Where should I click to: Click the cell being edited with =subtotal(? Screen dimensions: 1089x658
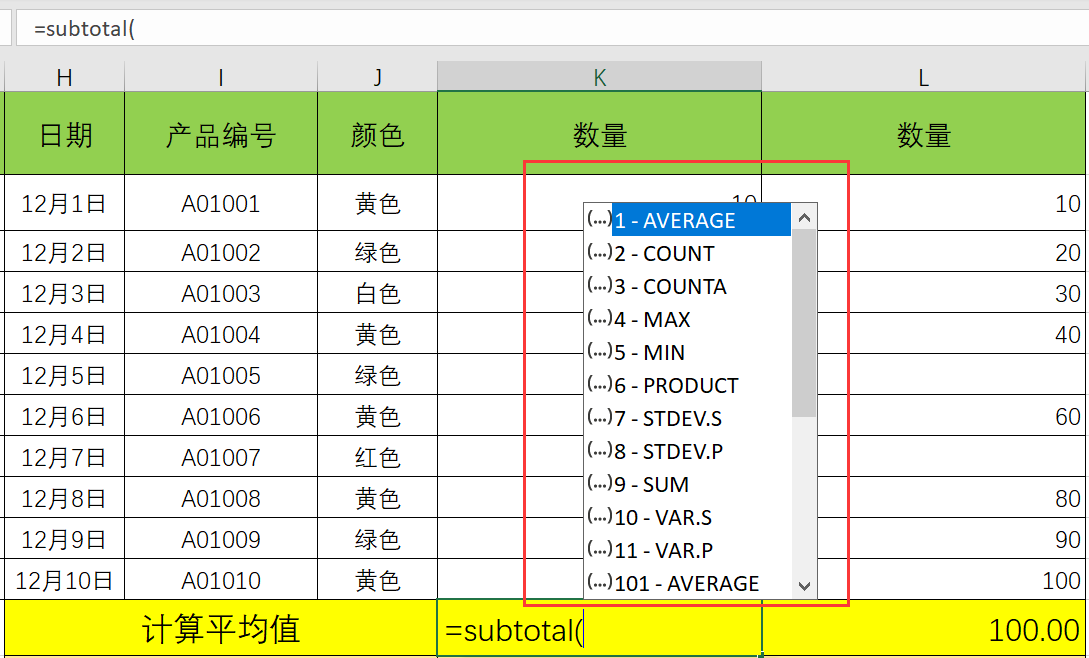click(599, 629)
